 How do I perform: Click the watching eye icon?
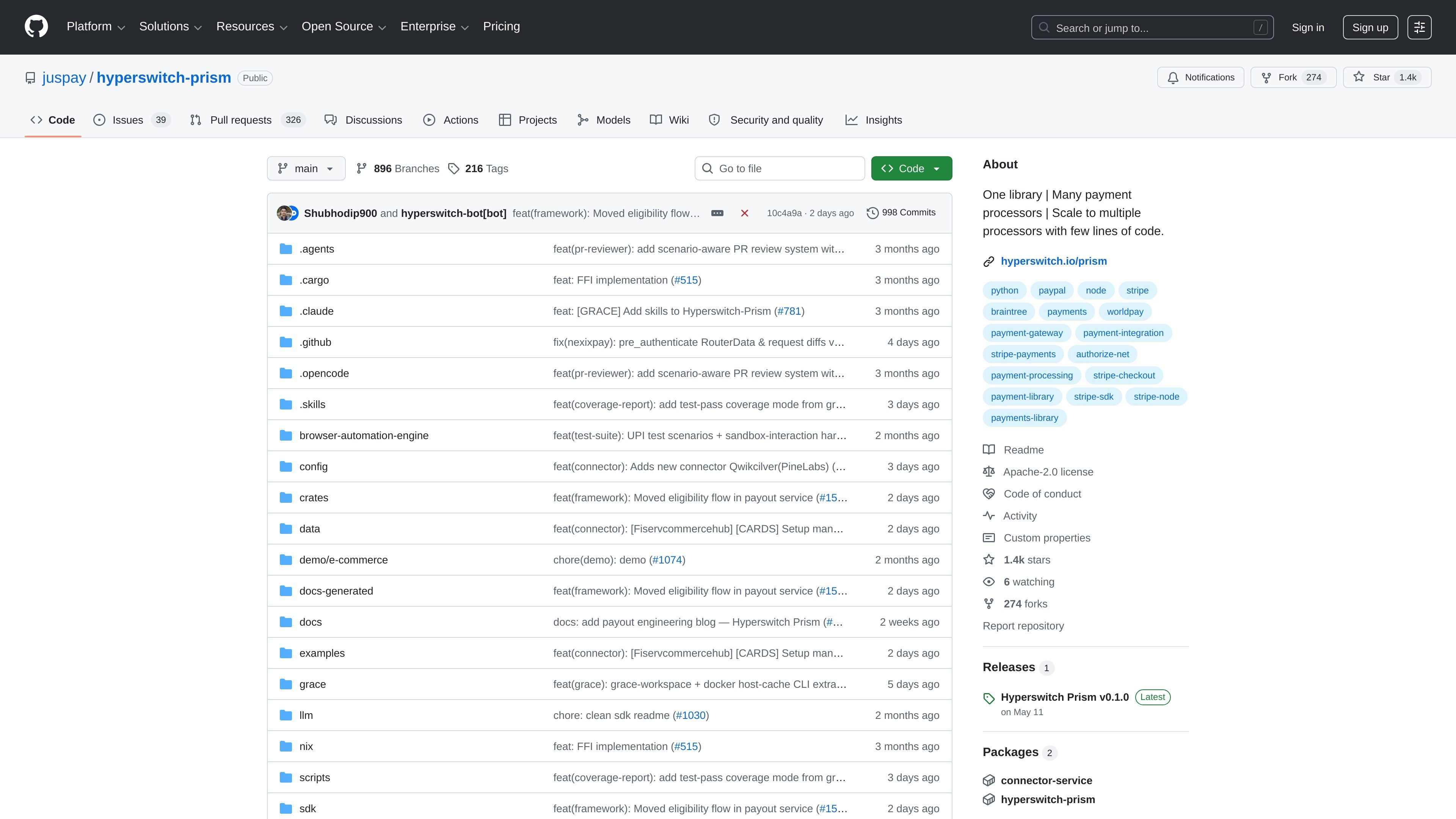coord(988,582)
